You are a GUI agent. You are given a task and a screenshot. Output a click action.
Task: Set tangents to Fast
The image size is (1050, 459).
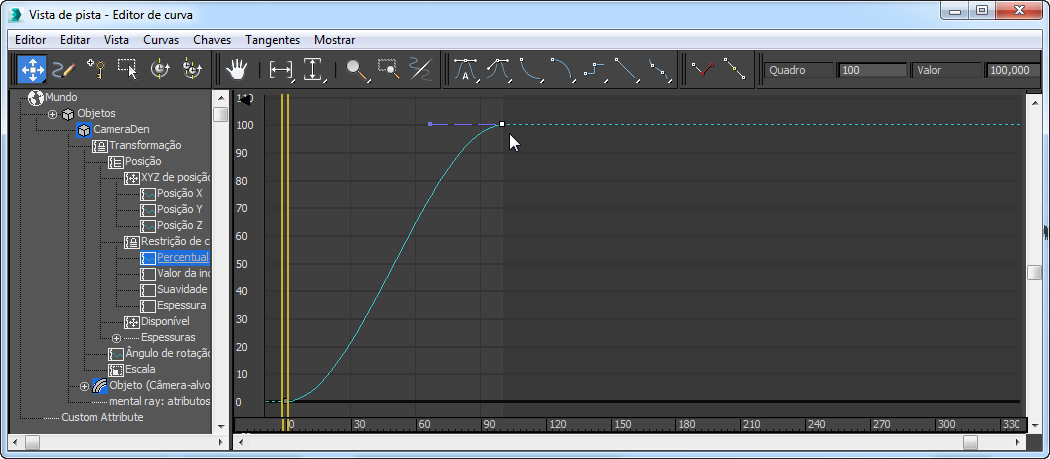530,69
